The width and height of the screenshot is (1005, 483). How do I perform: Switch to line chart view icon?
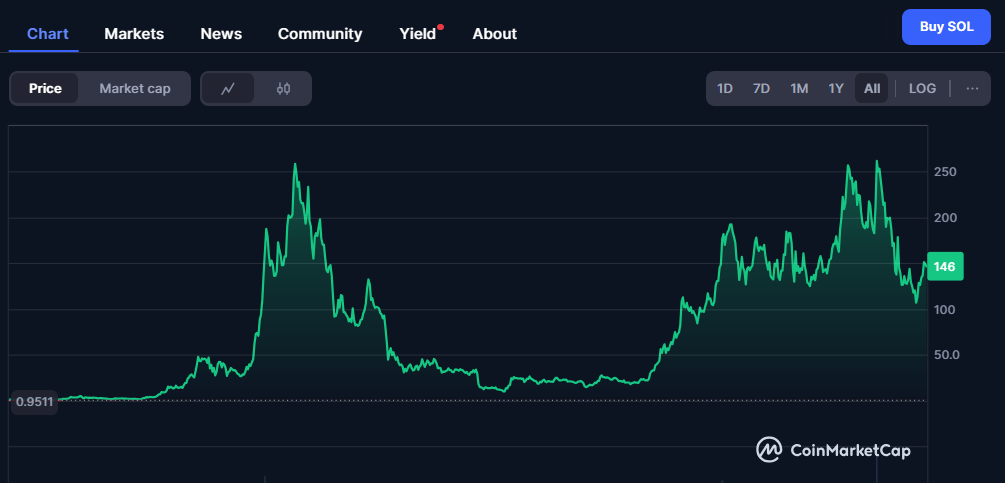point(228,88)
